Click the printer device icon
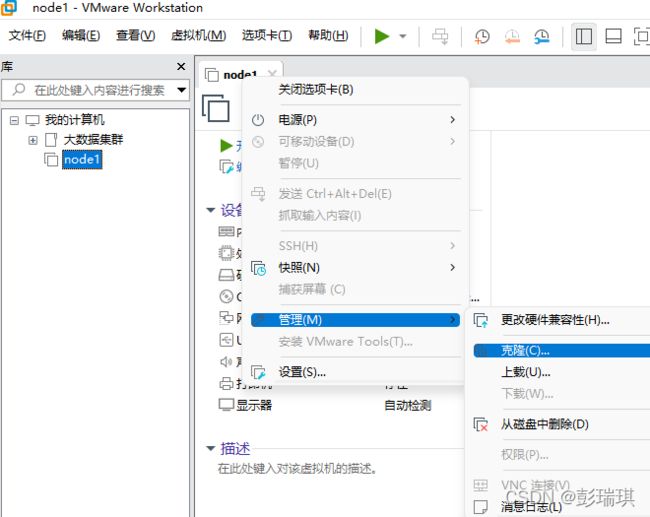This screenshot has height=517, width=650. pyautogui.click(x=226, y=384)
